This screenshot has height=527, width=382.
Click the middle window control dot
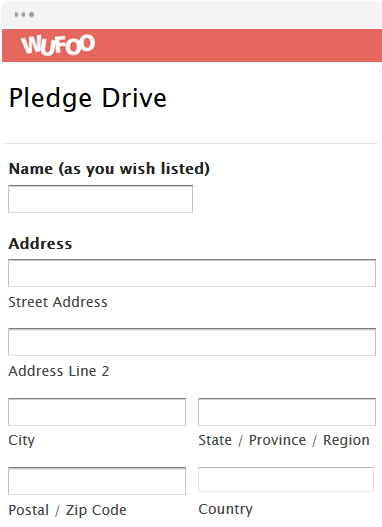click(24, 14)
